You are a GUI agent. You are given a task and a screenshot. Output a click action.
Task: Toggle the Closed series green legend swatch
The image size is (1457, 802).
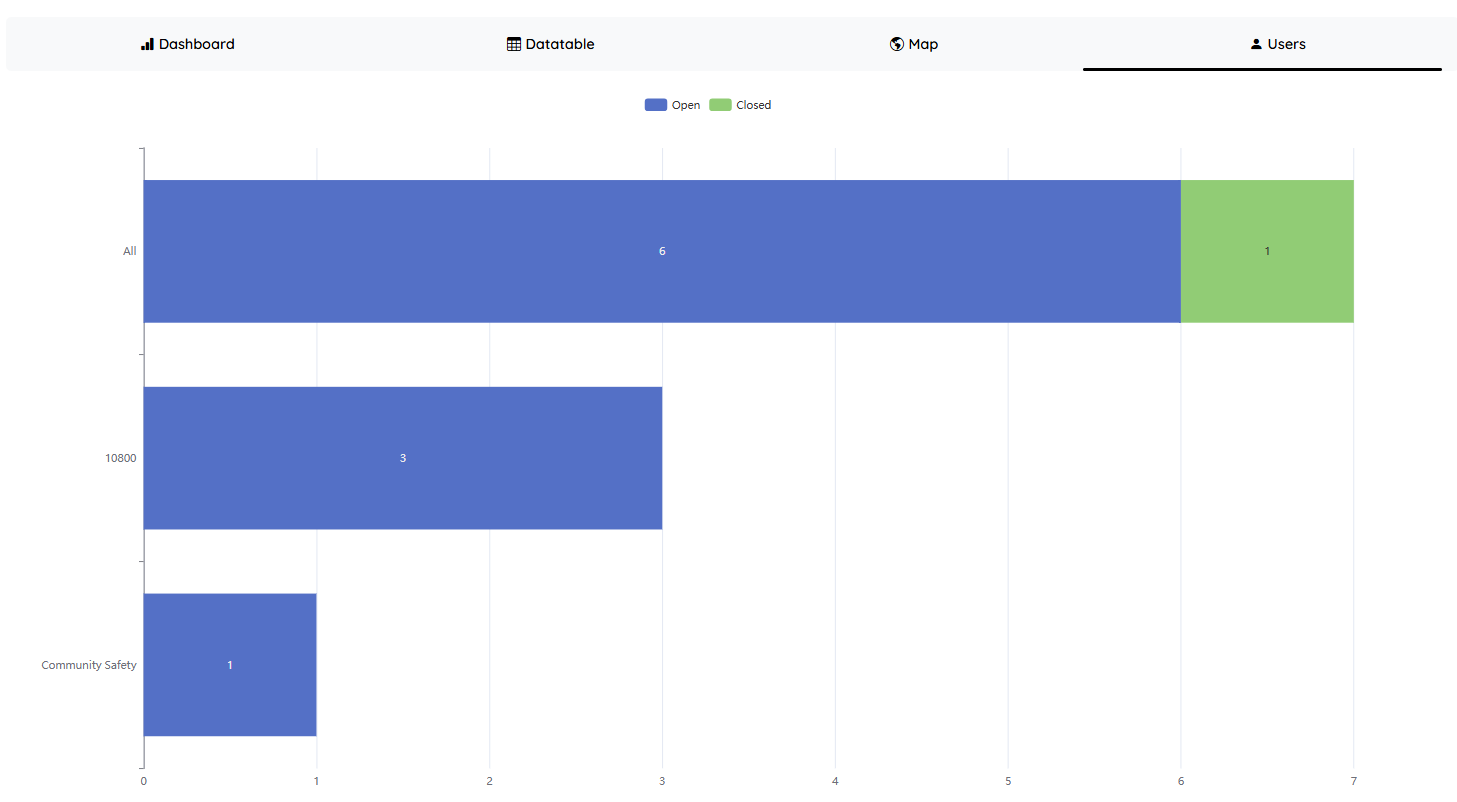[720, 105]
